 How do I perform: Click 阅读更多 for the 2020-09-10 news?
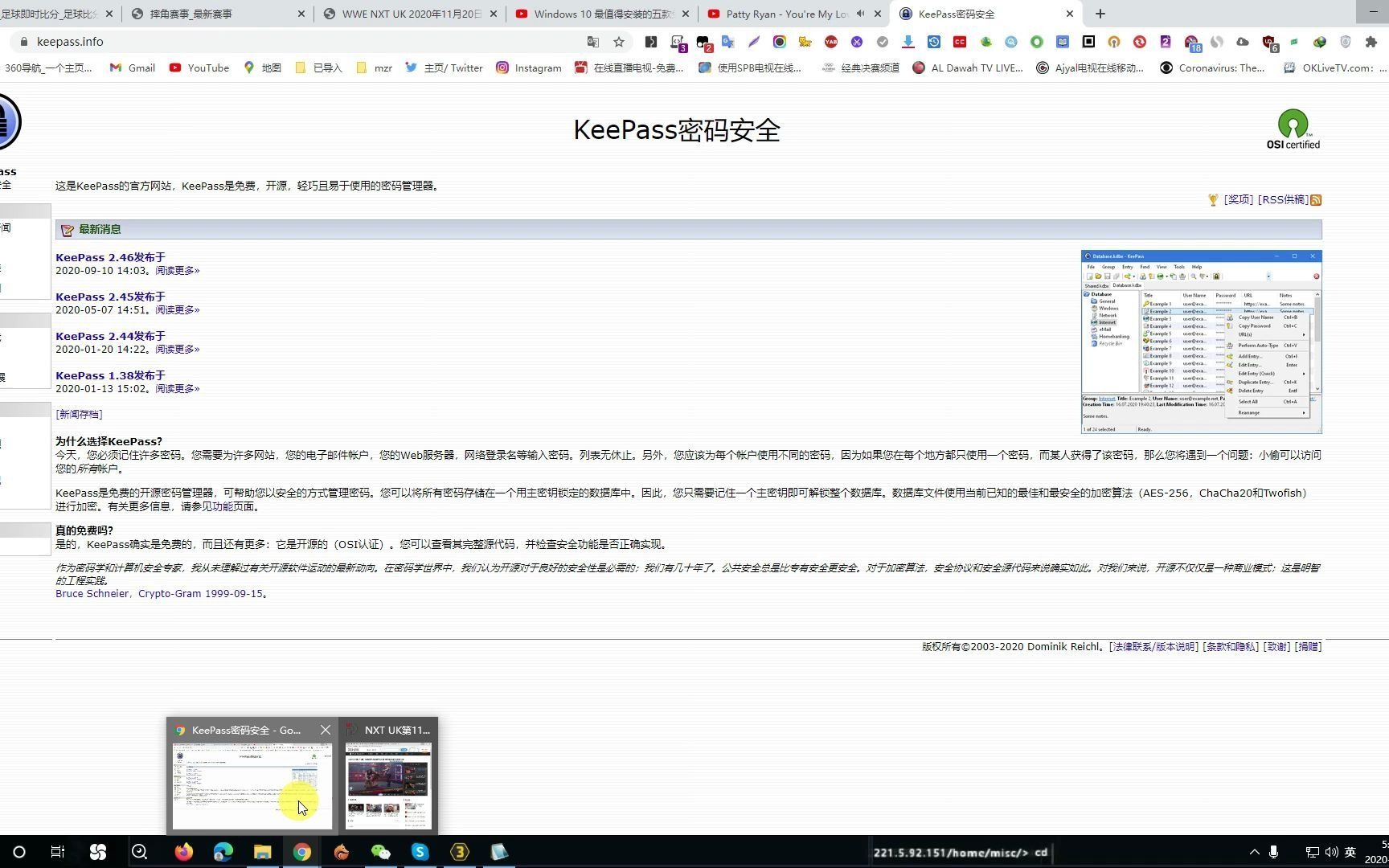[178, 271]
